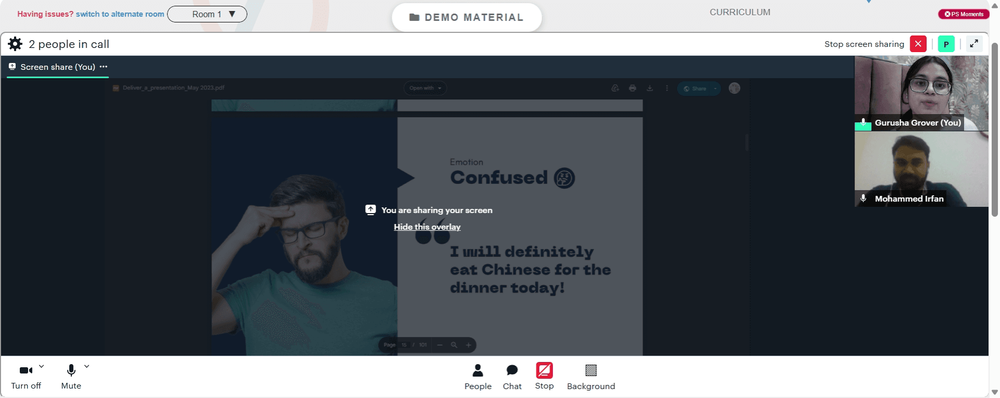Click red X to stop screen sharing

pyautogui.click(x=918, y=44)
